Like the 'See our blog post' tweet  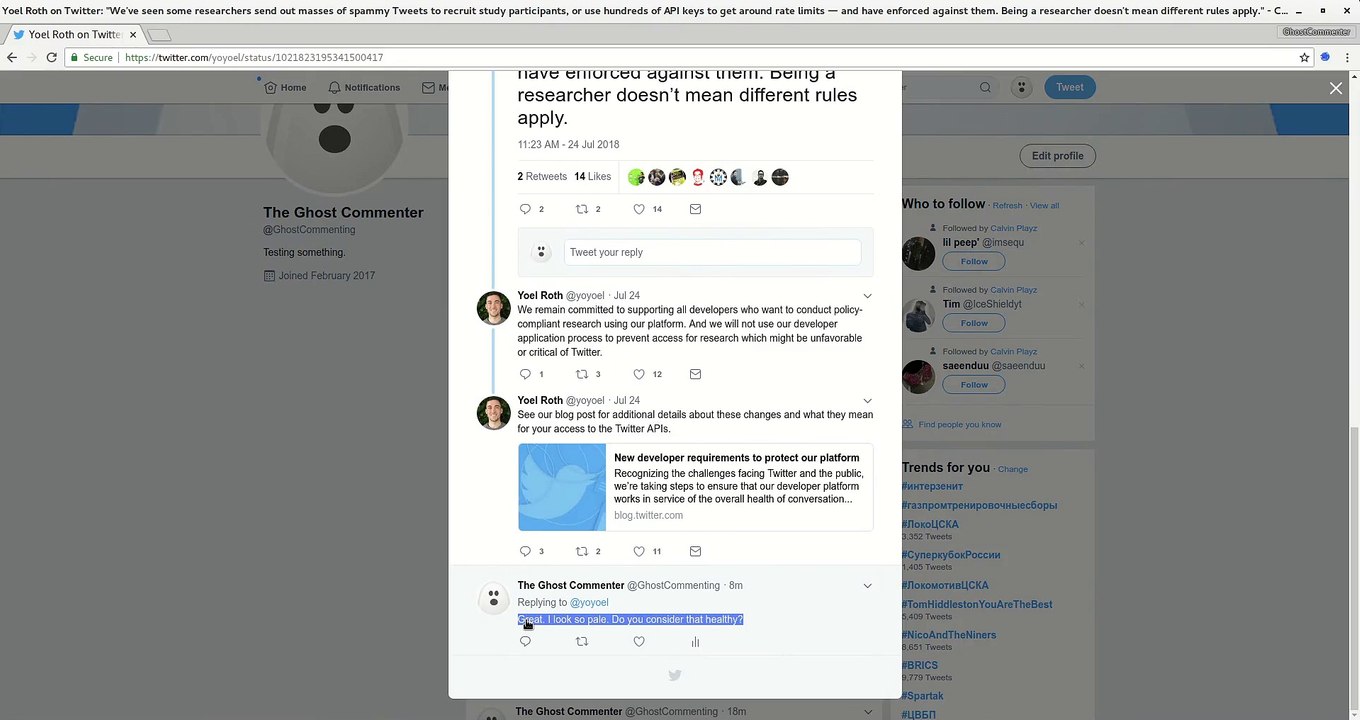[639, 551]
